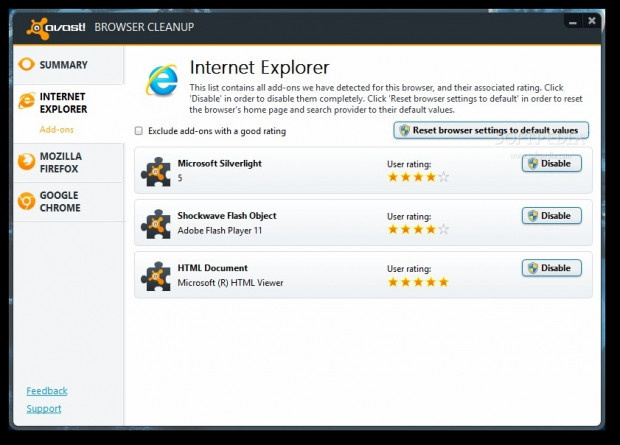Click the large Internet Explorer header logo
This screenshot has width=620, height=445.
[162, 80]
